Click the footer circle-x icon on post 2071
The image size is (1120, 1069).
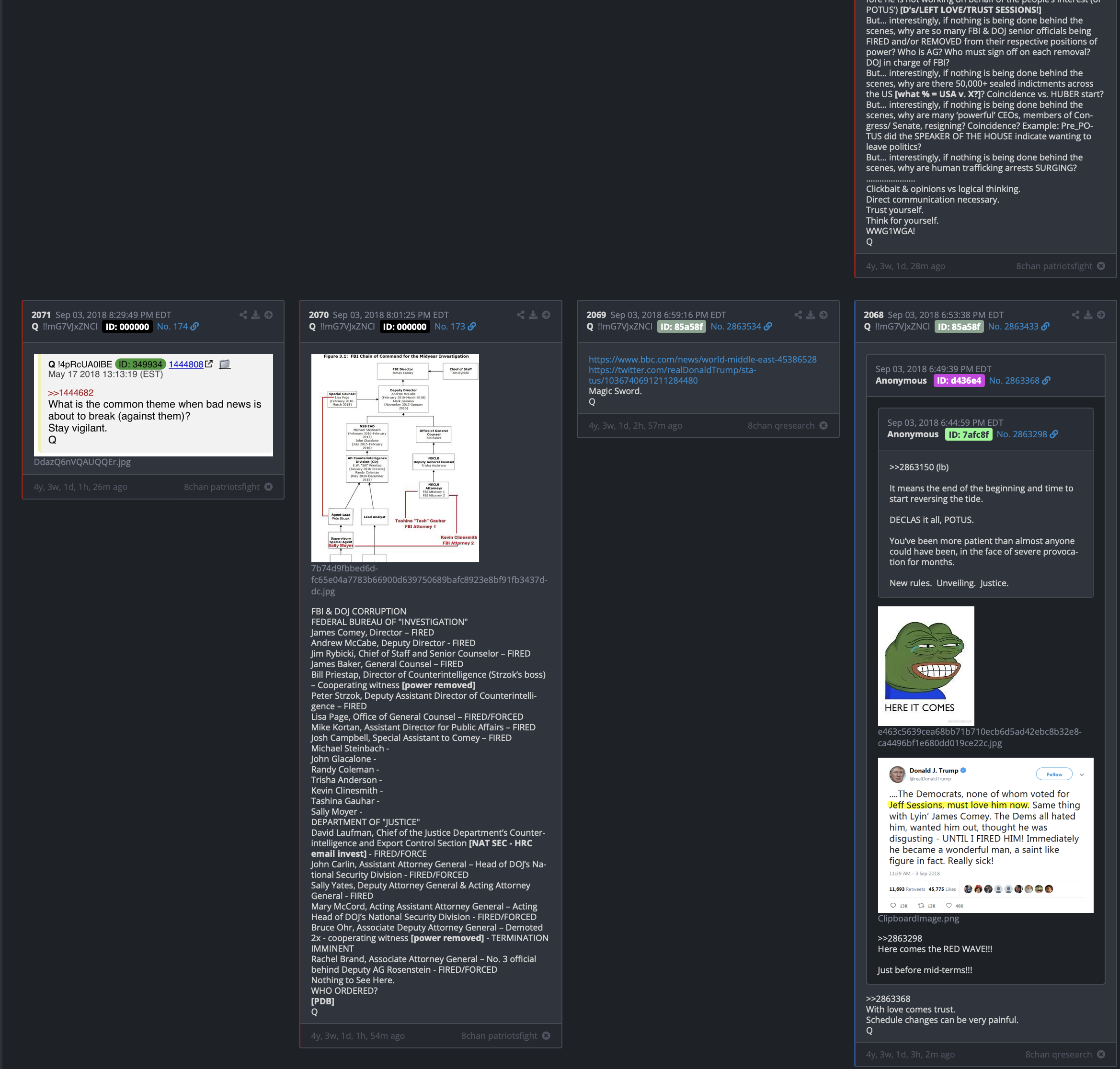pos(268,487)
